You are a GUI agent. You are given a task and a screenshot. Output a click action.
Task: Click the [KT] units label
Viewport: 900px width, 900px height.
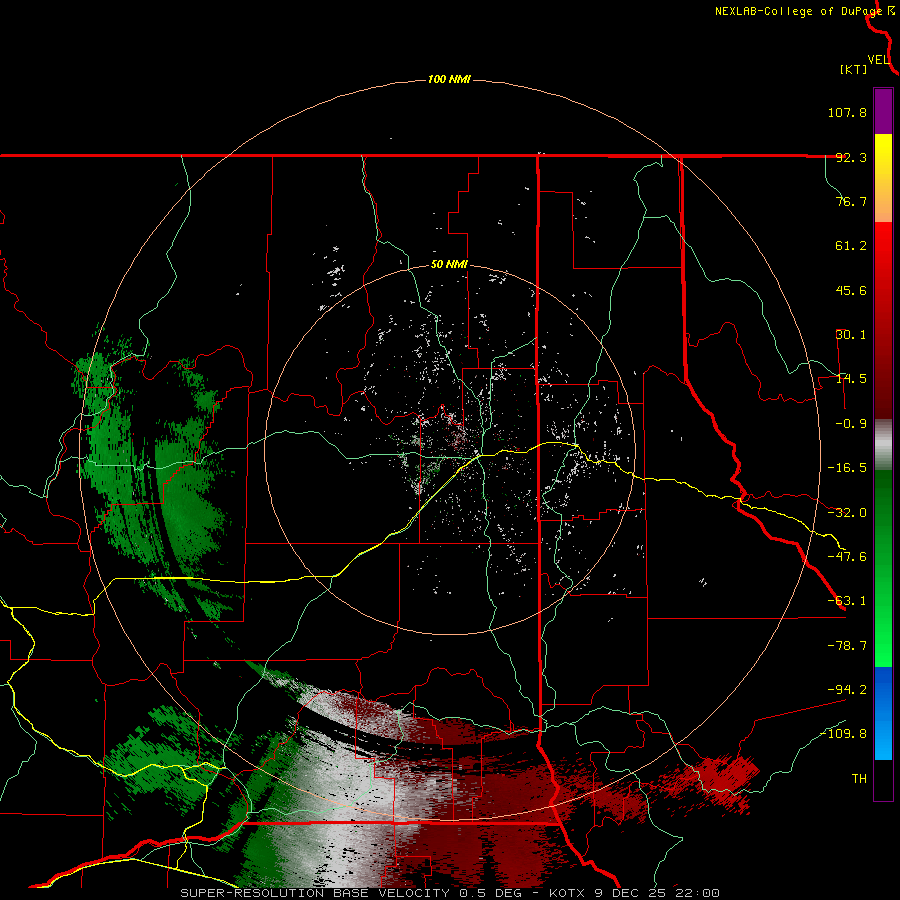[x=854, y=69]
